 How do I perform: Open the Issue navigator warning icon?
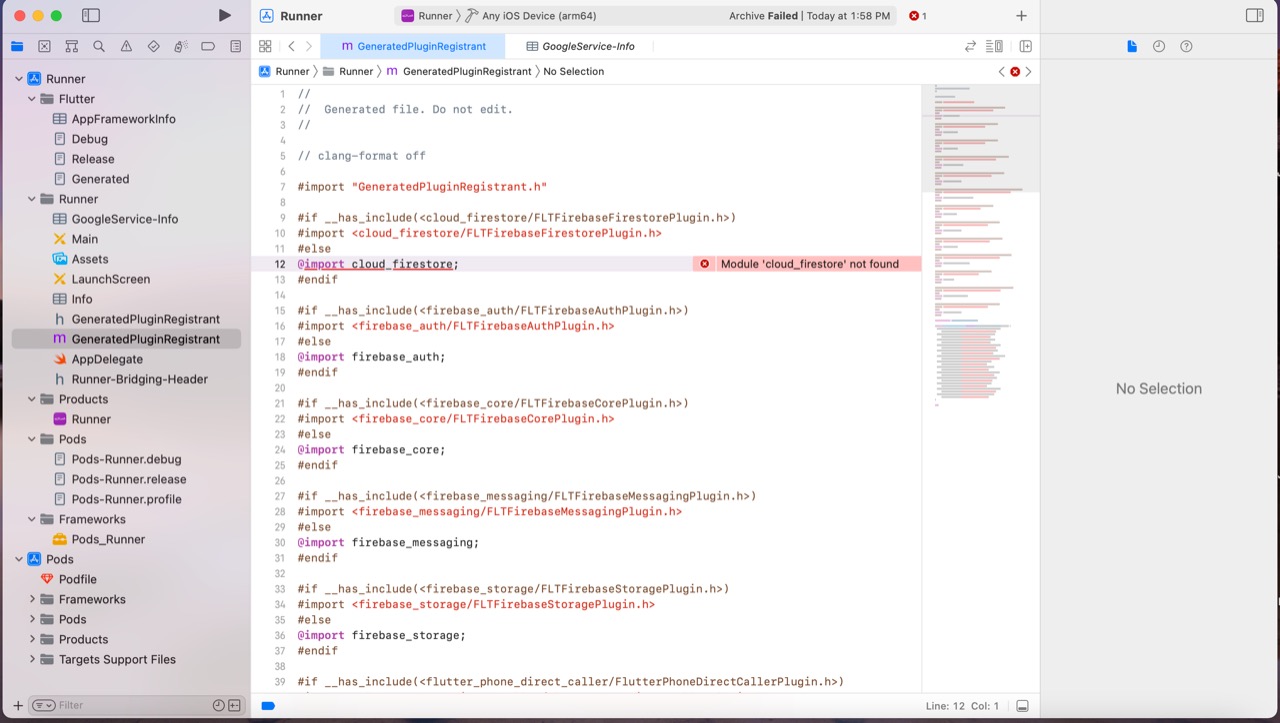pos(126,46)
